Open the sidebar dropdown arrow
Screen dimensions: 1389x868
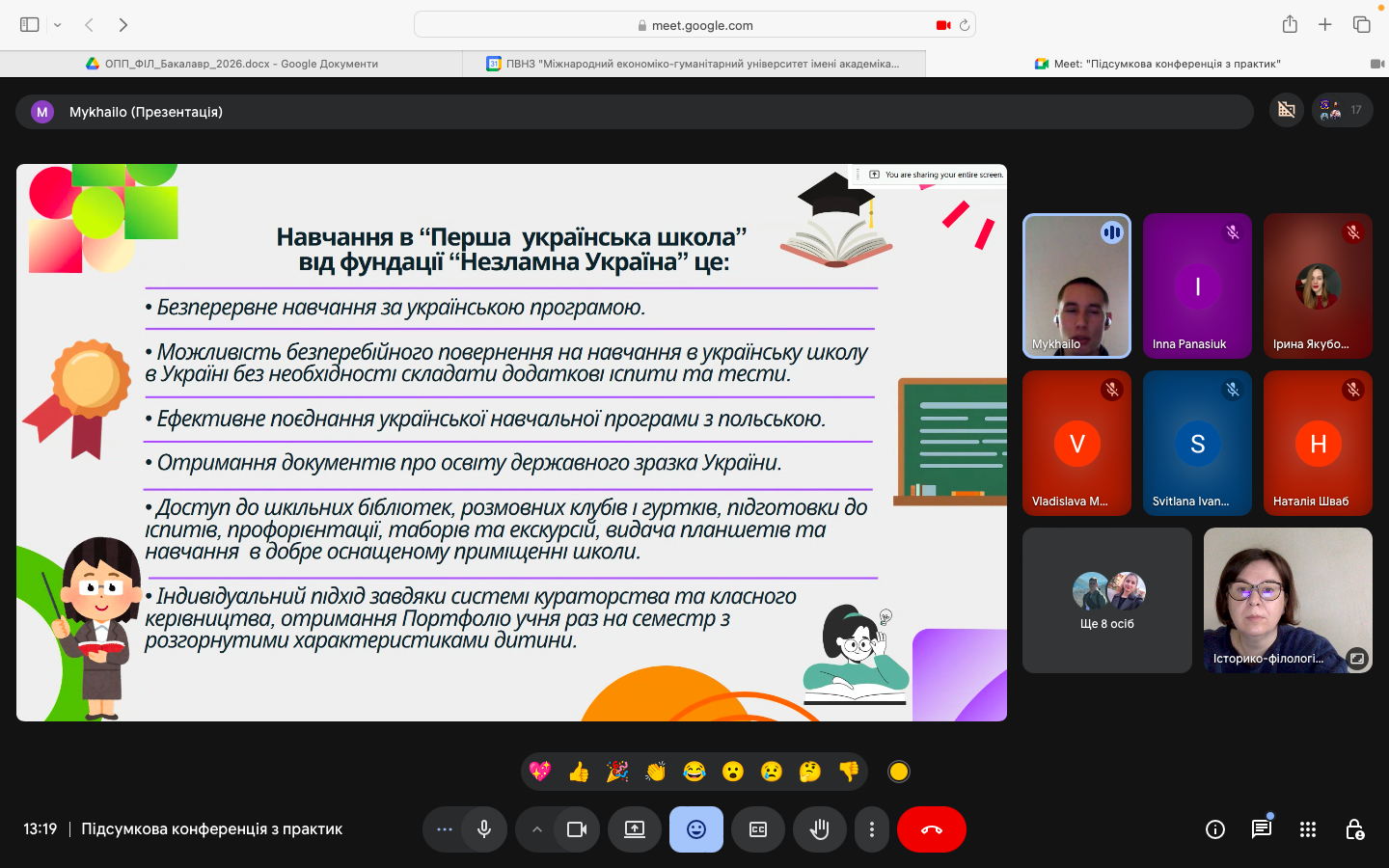(x=56, y=24)
